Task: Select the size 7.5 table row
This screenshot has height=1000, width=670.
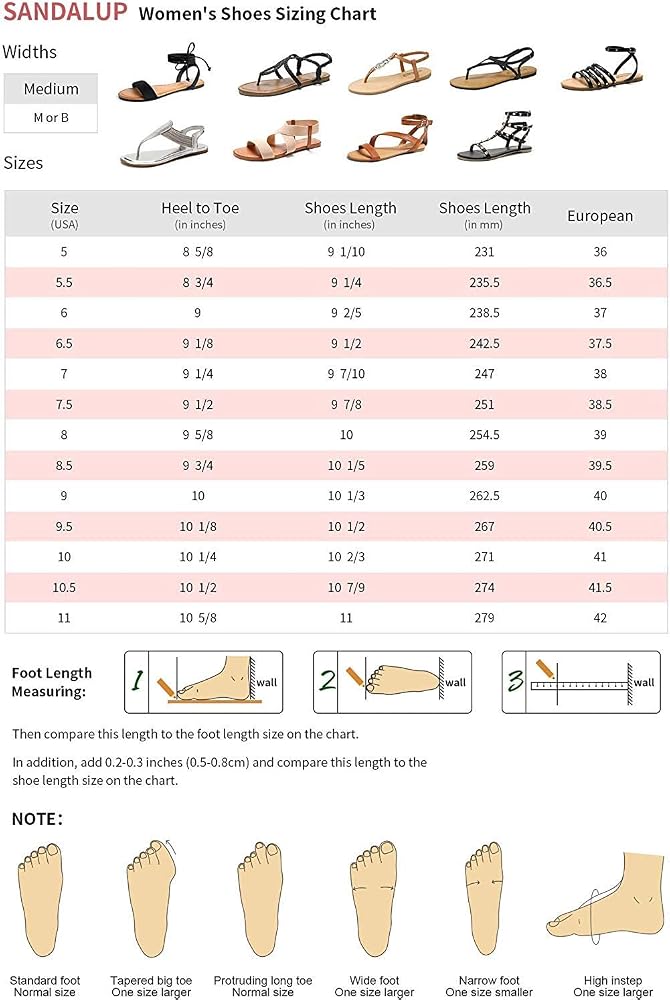Action: click(x=336, y=404)
